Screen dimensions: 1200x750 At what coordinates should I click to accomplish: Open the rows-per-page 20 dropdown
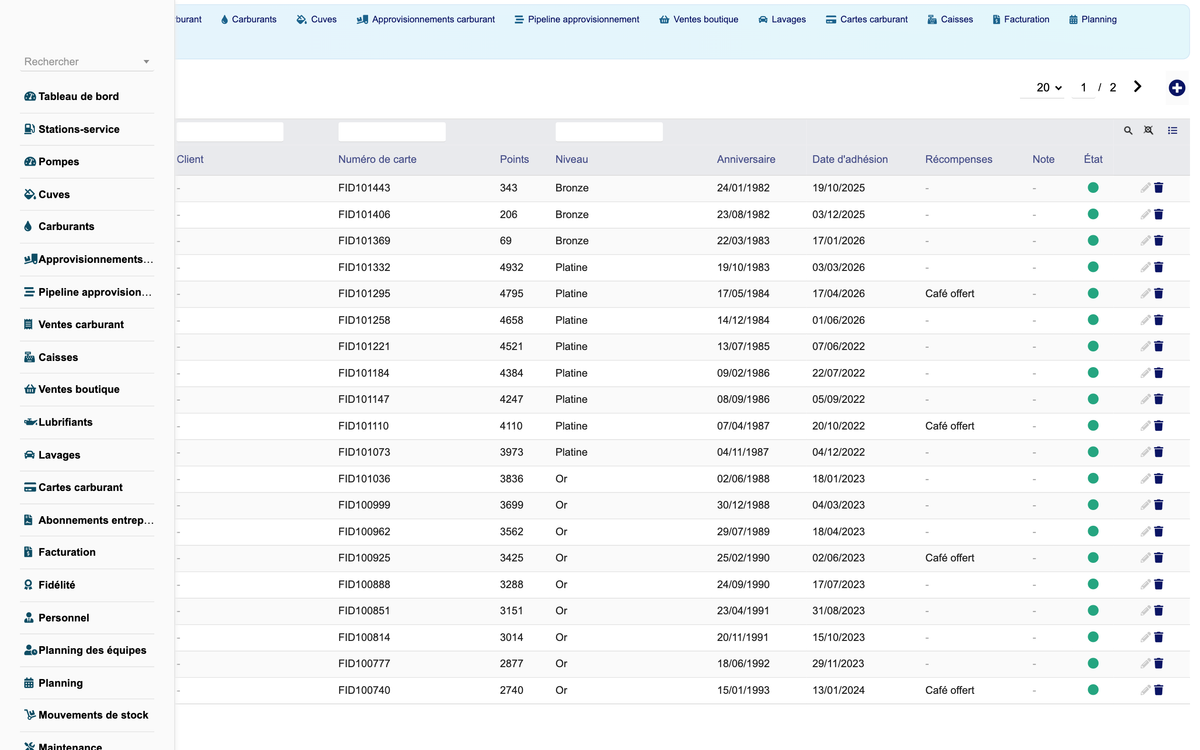1042,88
